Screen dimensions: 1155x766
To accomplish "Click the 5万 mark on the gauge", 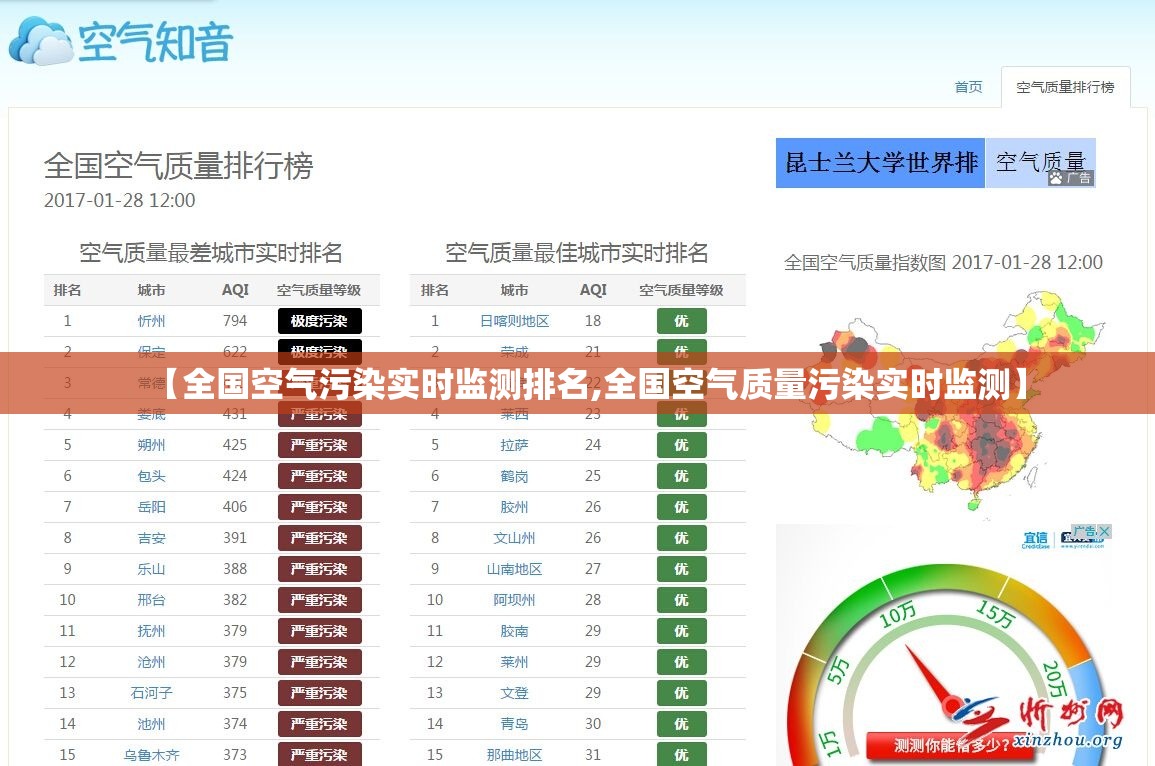I will click(838, 671).
